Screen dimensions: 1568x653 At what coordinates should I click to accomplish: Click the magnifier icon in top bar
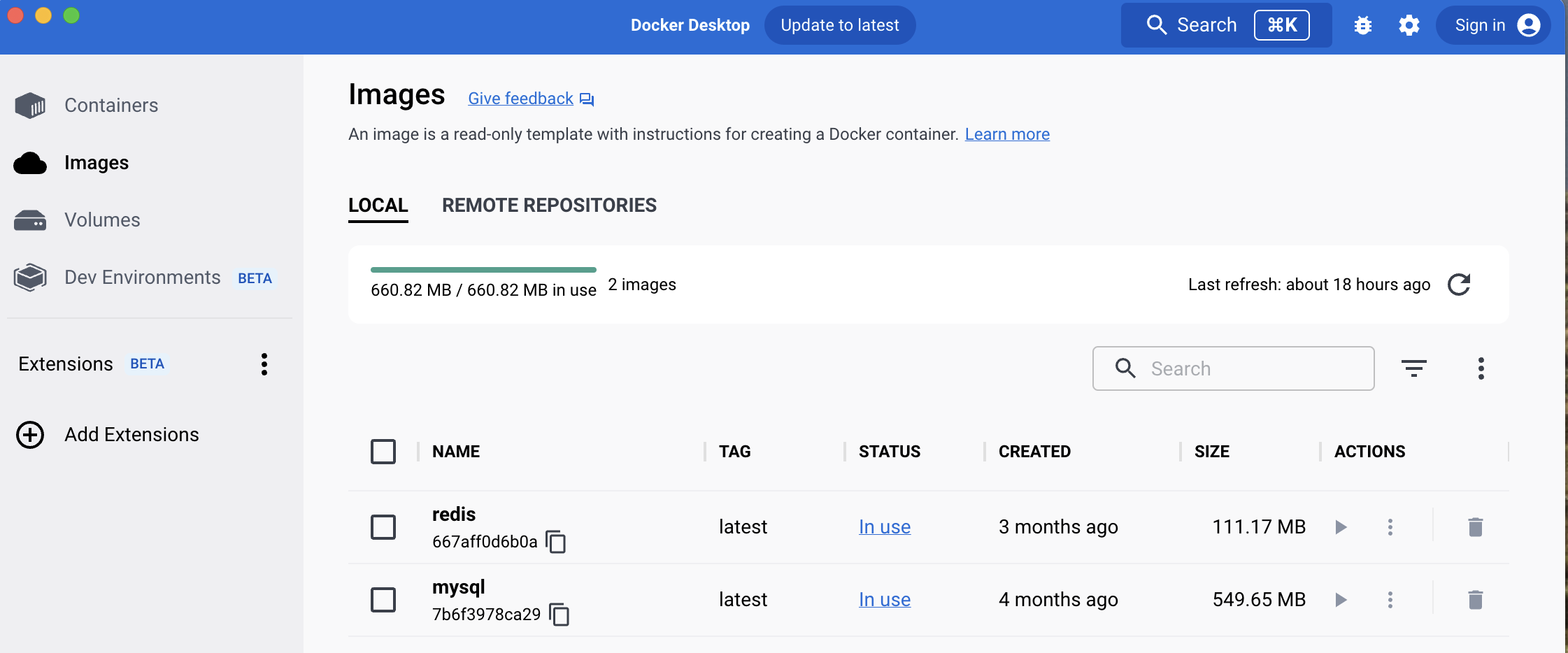(x=1157, y=25)
